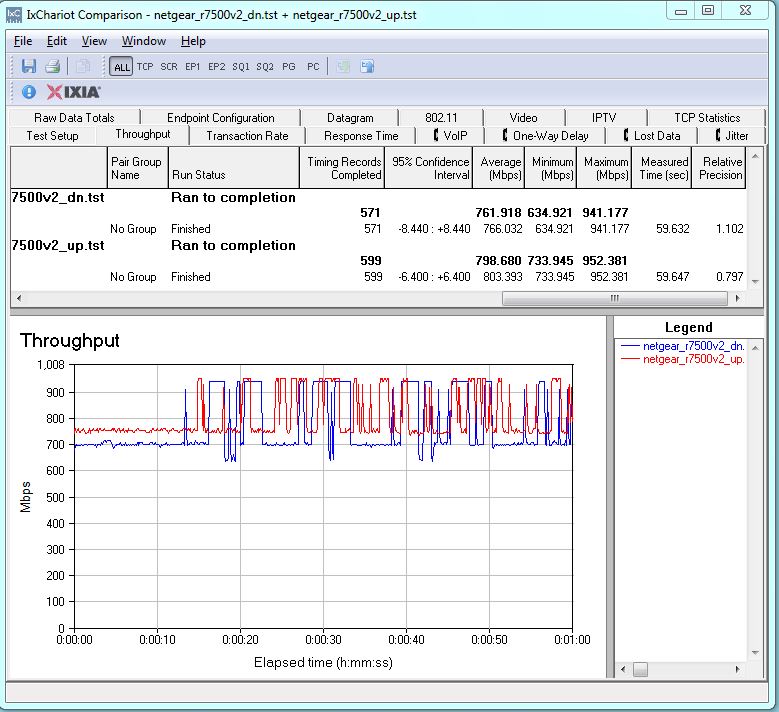Click the table scroll right arrow
This screenshot has height=712, width=779.
(737, 298)
